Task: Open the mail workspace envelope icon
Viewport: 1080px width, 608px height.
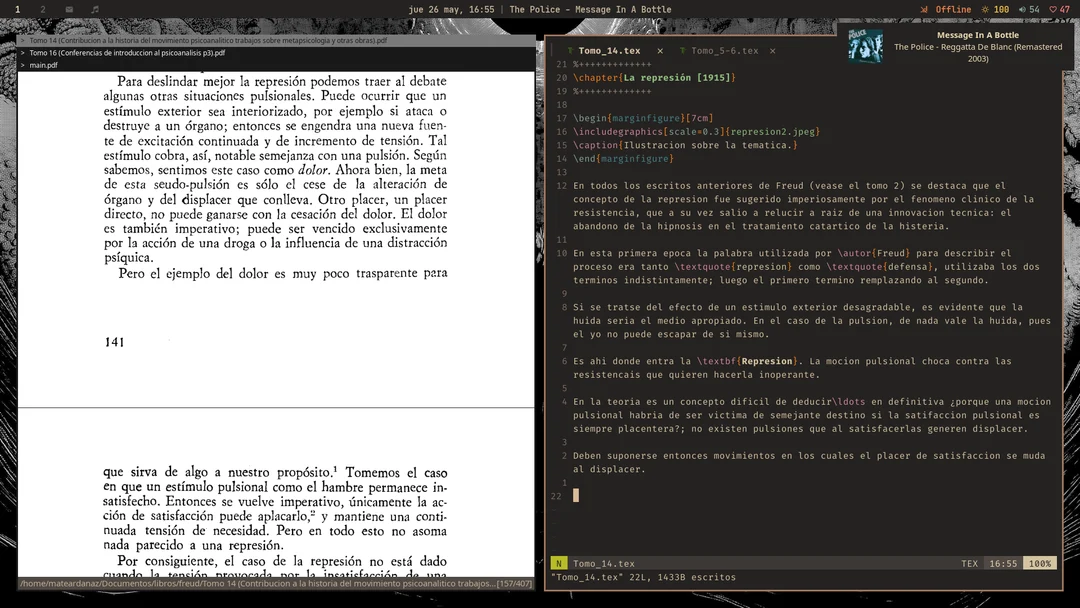Action: click(x=69, y=9)
